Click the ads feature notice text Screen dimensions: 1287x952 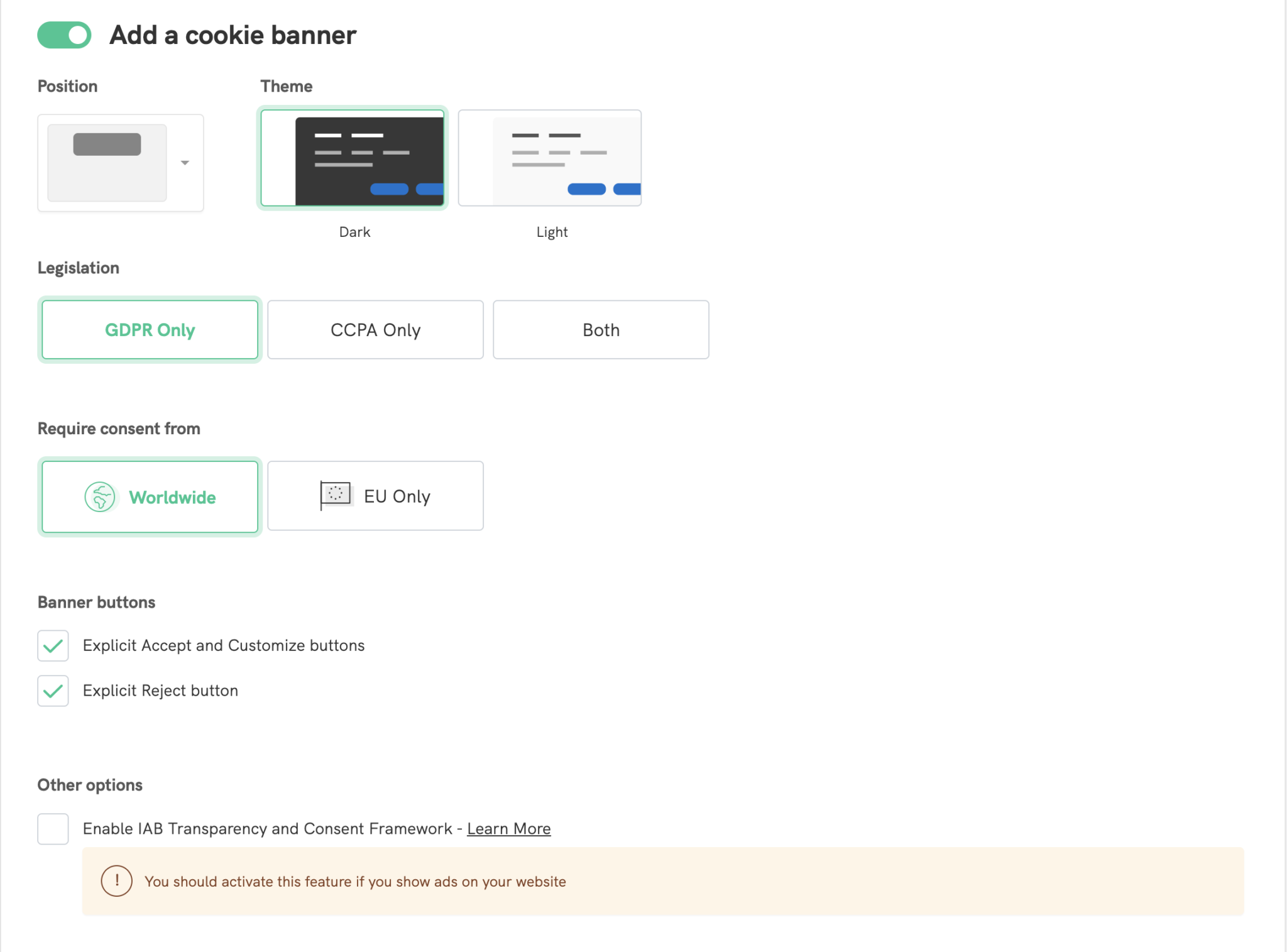[x=355, y=882]
